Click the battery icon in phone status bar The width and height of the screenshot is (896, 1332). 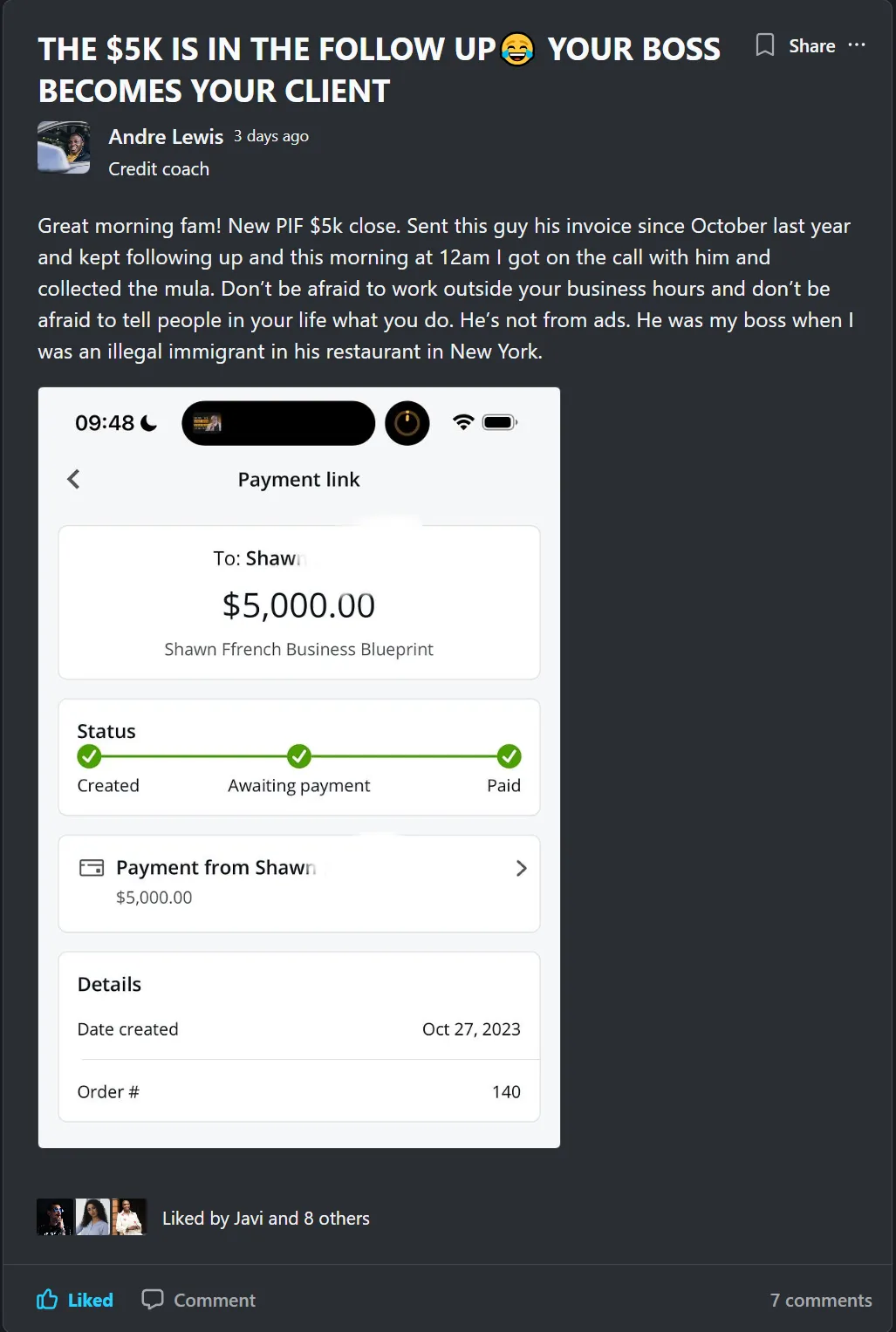[500, 422]
